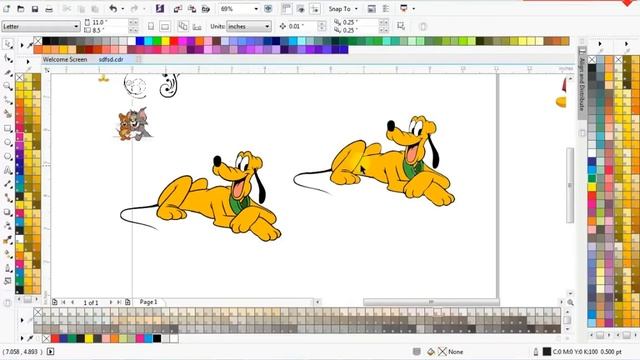Click the nudge distance field showing 0.01
Viewport: 640px width, 360px height.
[x=303, y=27]
